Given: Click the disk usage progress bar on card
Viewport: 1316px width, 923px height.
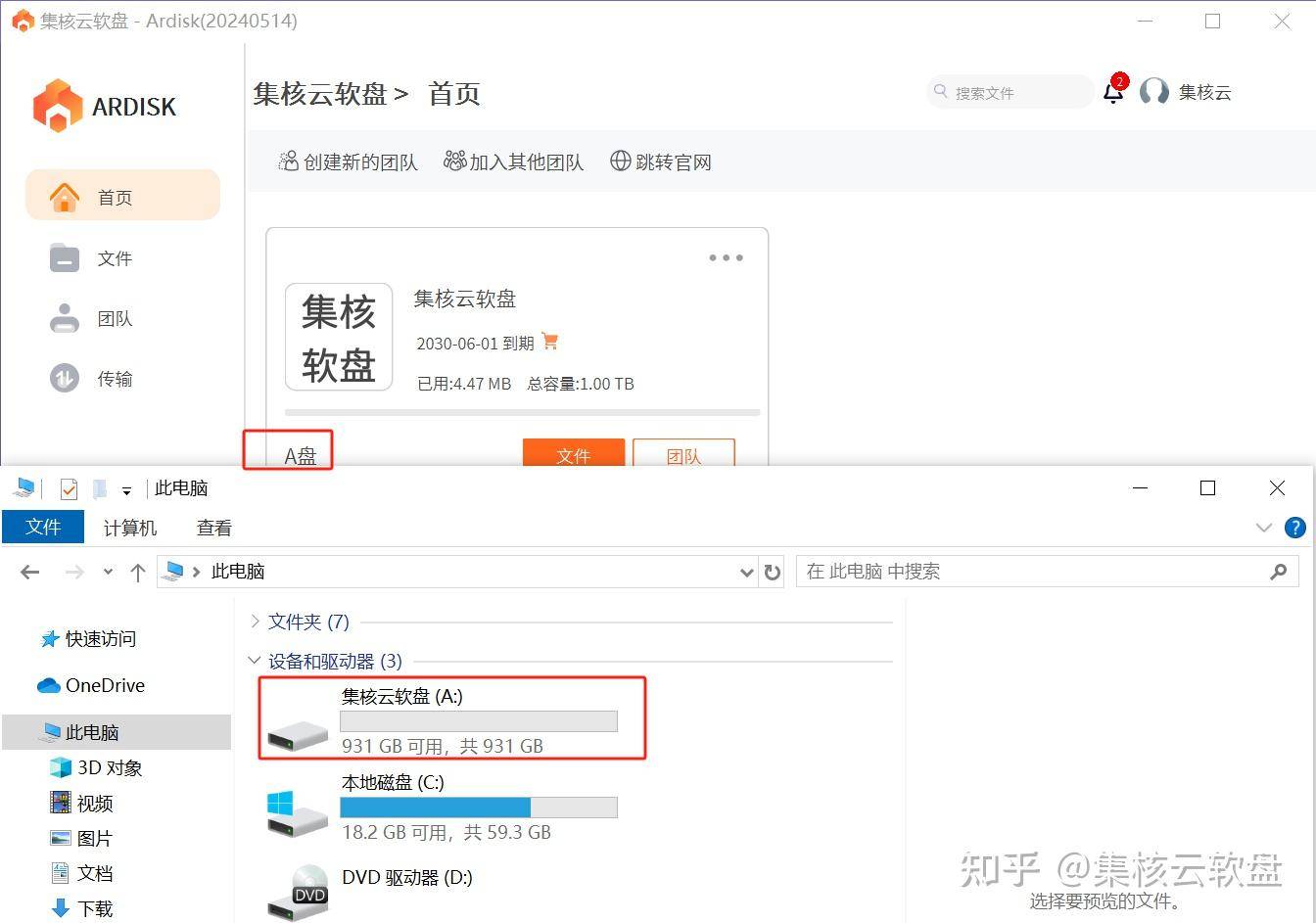Looking at the screenshot, I should coord(522,412).
